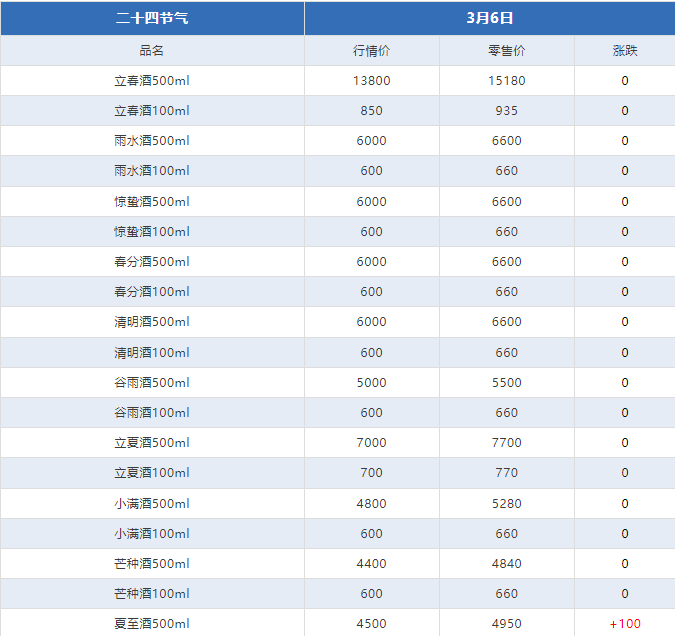Click the 3月6日 date header
This screenshot has width=675, height=636.
tap(489, 18)
